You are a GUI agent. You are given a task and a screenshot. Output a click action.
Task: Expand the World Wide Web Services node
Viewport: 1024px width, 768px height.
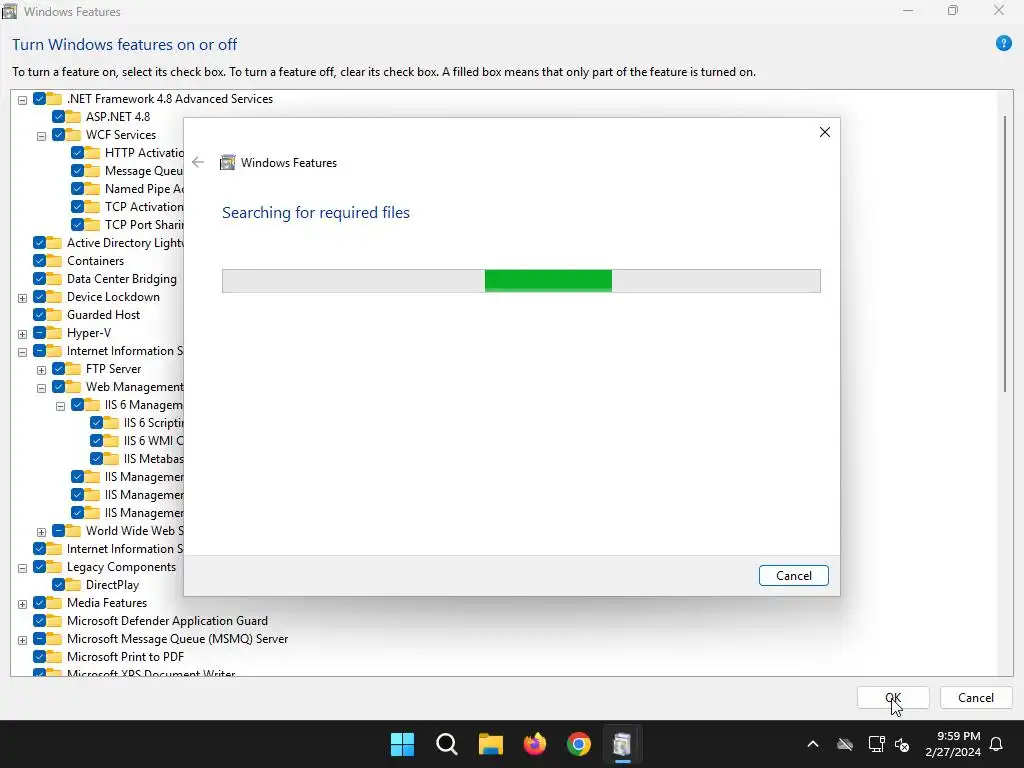(41, 532)
